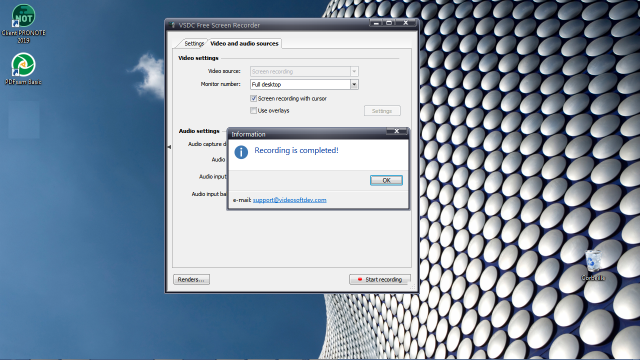Screen dimensions: 640x360
Task: Confirm the dialog with OK button
Action: 386,180
